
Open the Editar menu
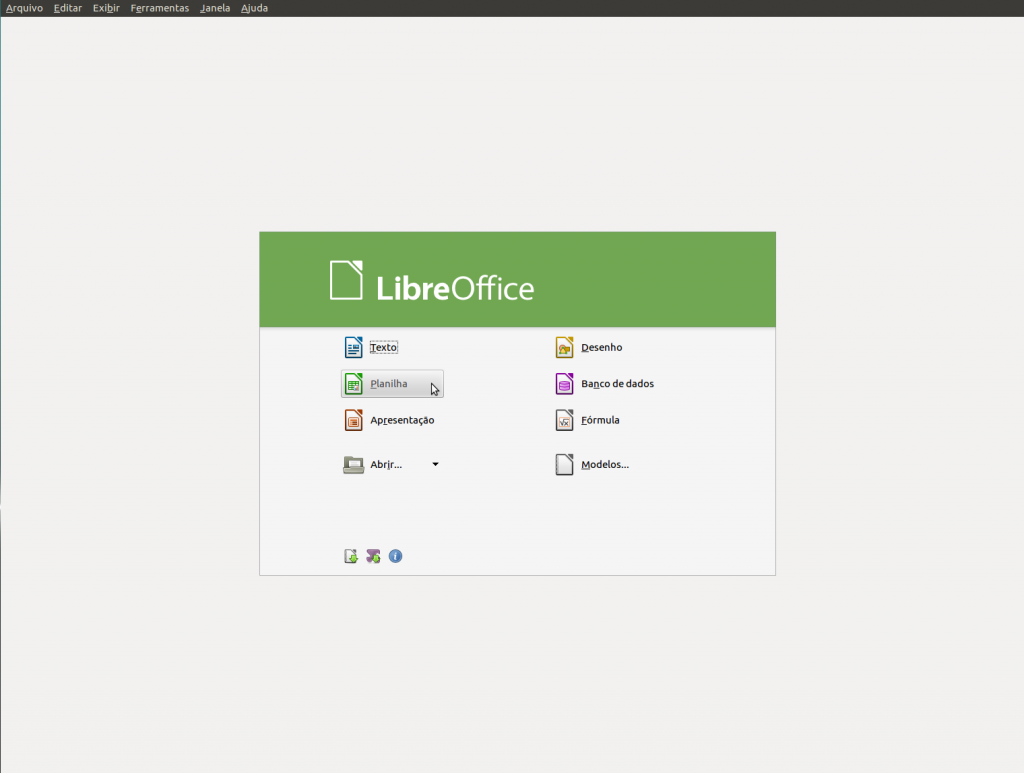[68, 8]
